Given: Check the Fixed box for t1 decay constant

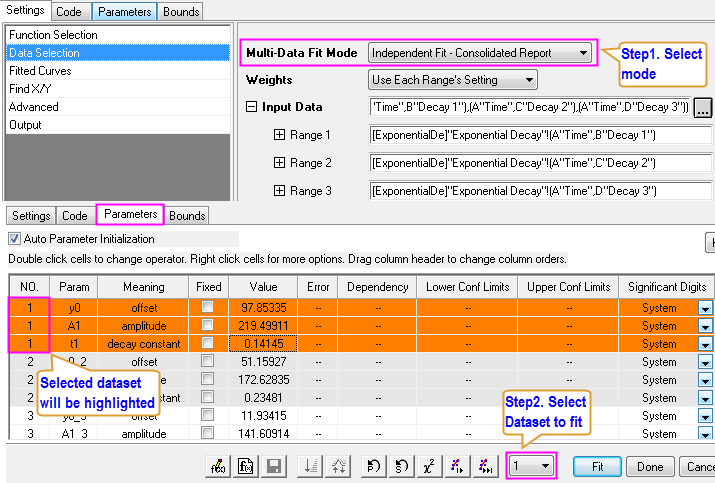Looking at the screenshot, I should point(208,344).
